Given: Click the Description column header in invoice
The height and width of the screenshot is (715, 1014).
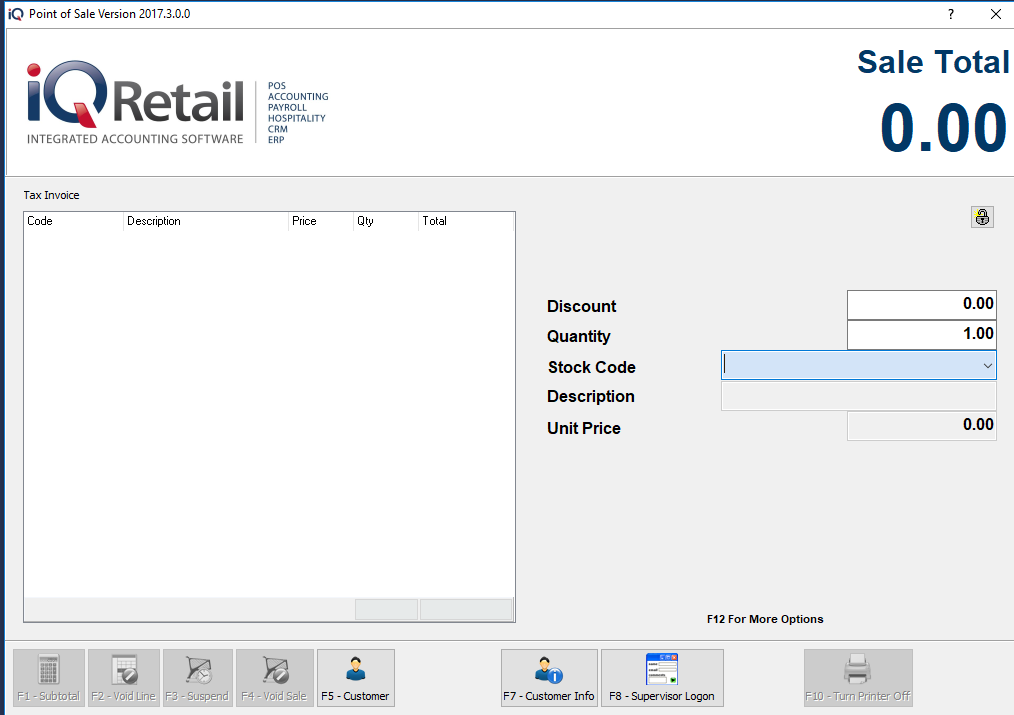Looking at the screenshot, I should pos(205,221).
